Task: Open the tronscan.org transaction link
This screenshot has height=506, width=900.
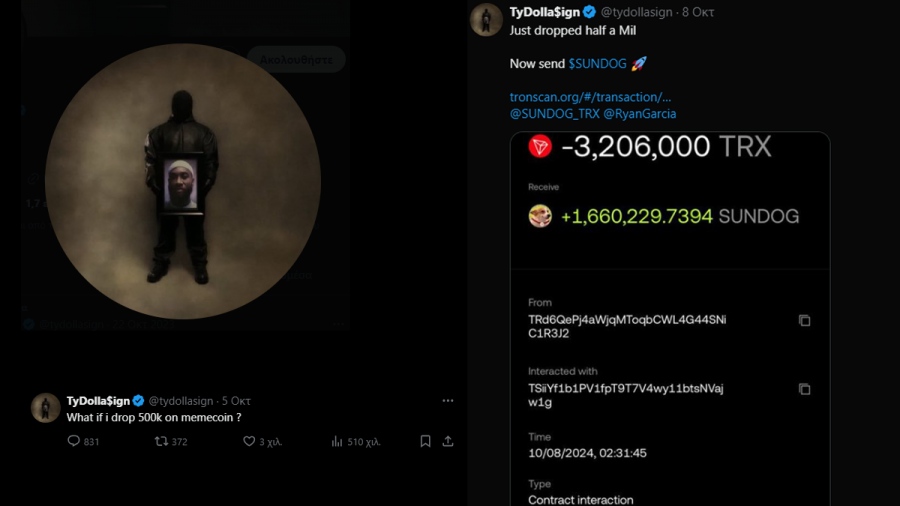Action: click(590, 97)
